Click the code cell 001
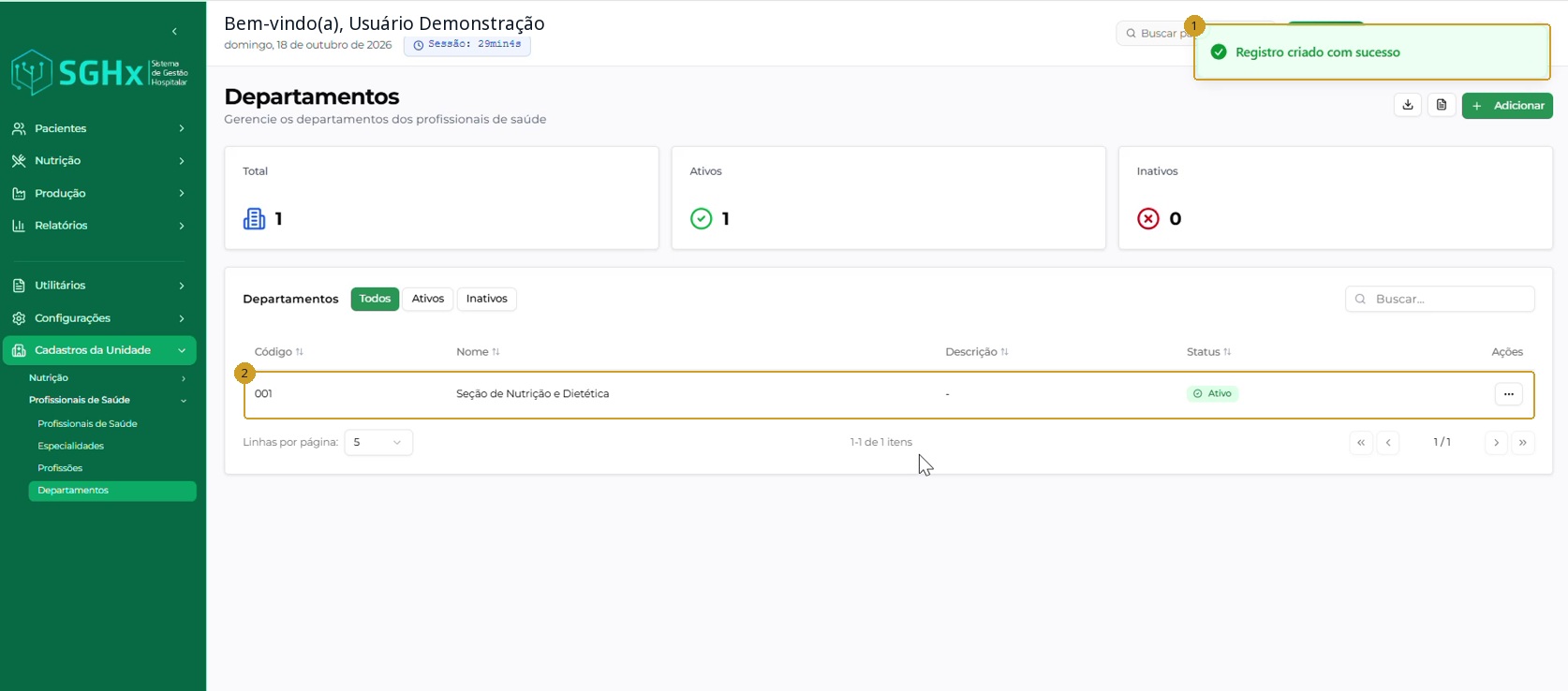This screenshot has width=1568, height=691. [263, 394]
